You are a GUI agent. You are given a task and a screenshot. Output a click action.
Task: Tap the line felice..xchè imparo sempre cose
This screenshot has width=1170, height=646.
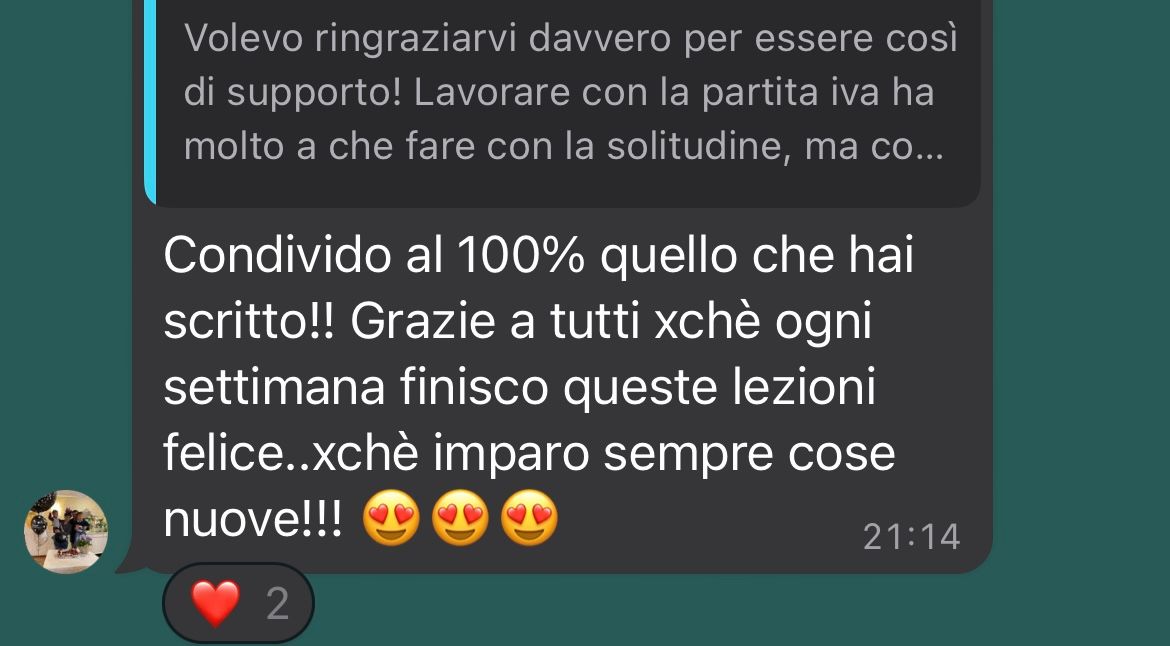click(x=529, y=454)
